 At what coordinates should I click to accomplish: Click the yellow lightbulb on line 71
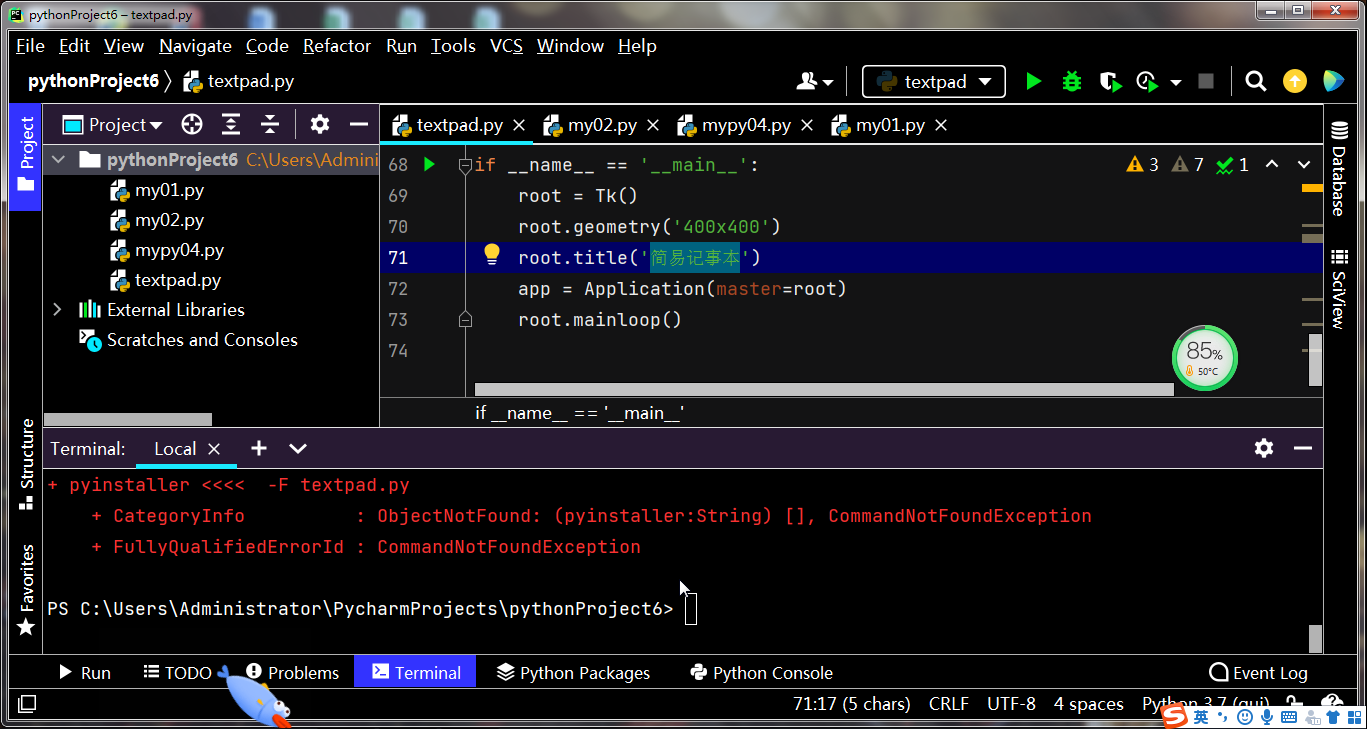click(x=491, y=255)
